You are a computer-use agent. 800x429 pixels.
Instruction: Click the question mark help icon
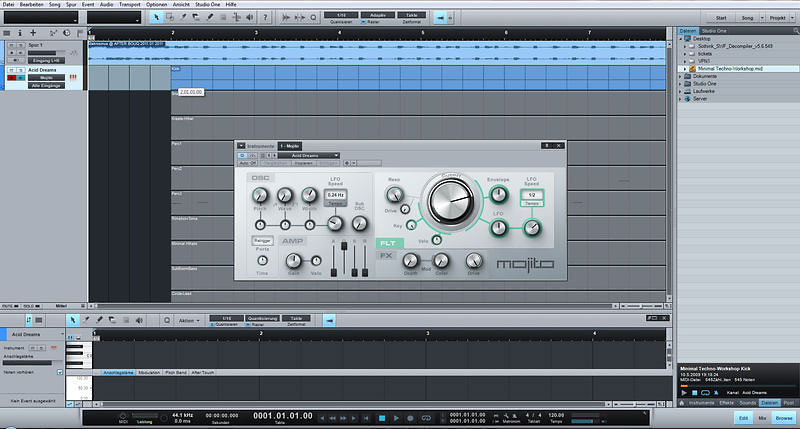tap(265, 17)
